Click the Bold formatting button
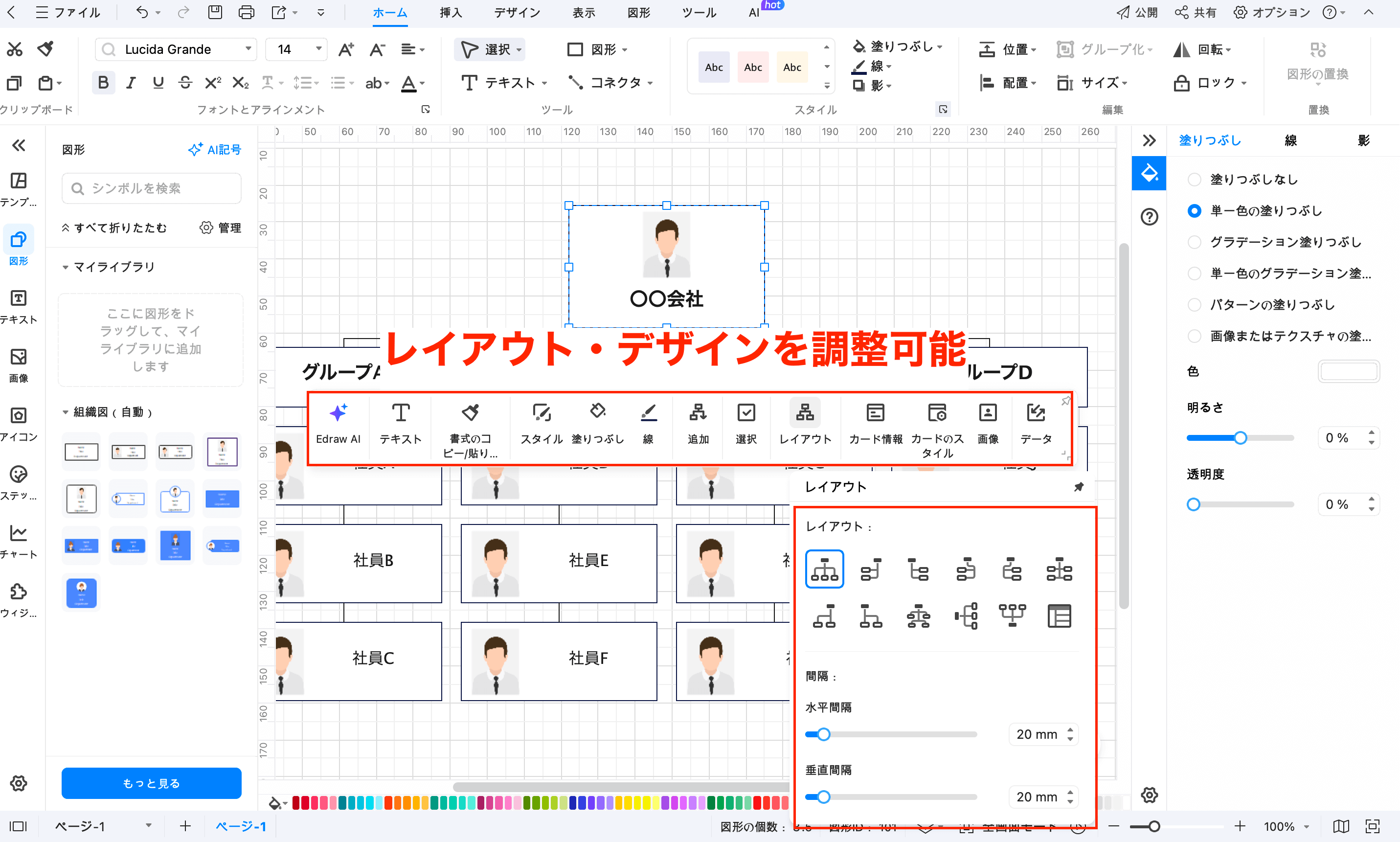Image resolution: width=1400 pixels, height=842 pixels. [103, 83]
